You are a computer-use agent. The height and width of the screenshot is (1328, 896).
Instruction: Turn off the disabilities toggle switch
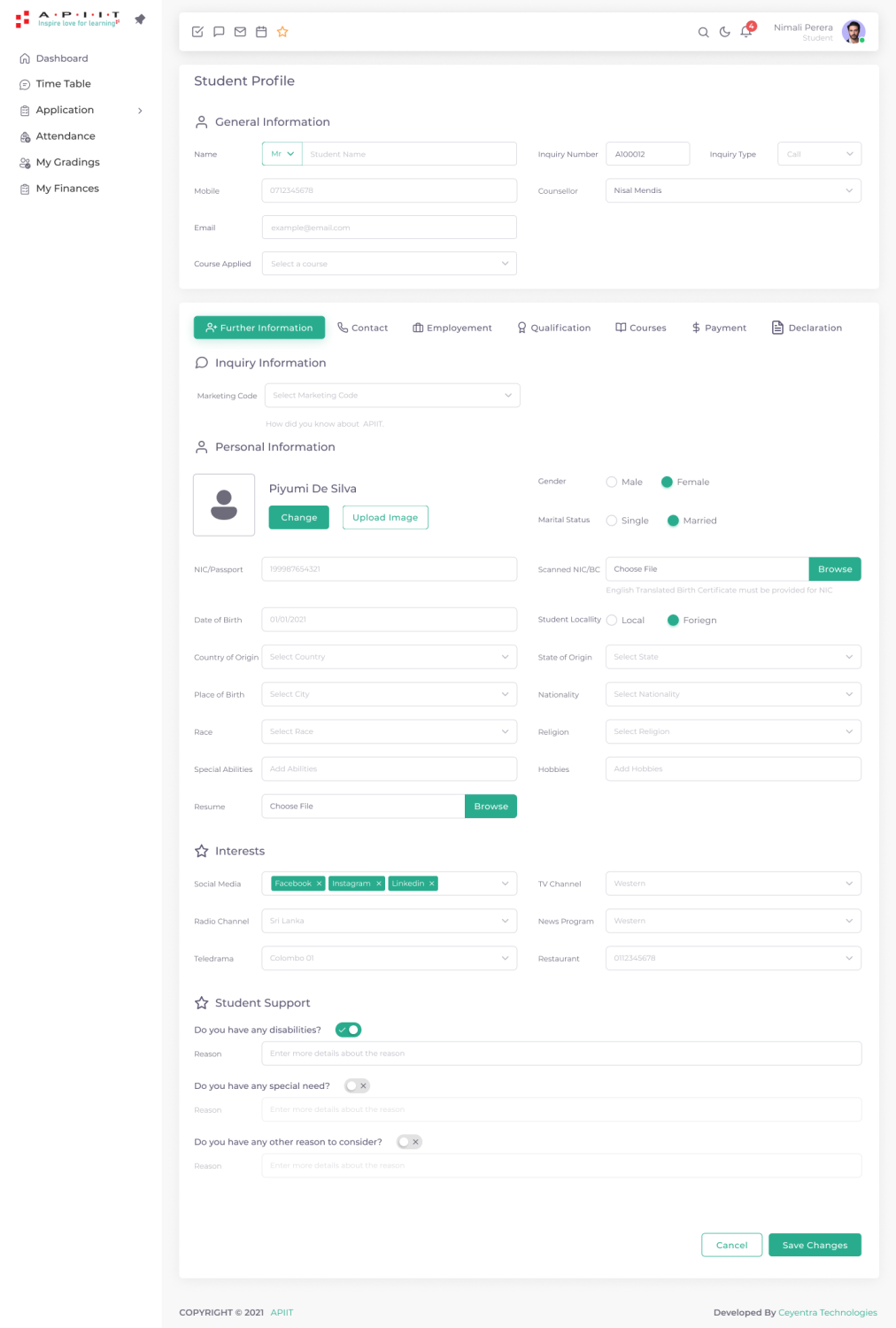(x=349, y=1030)
